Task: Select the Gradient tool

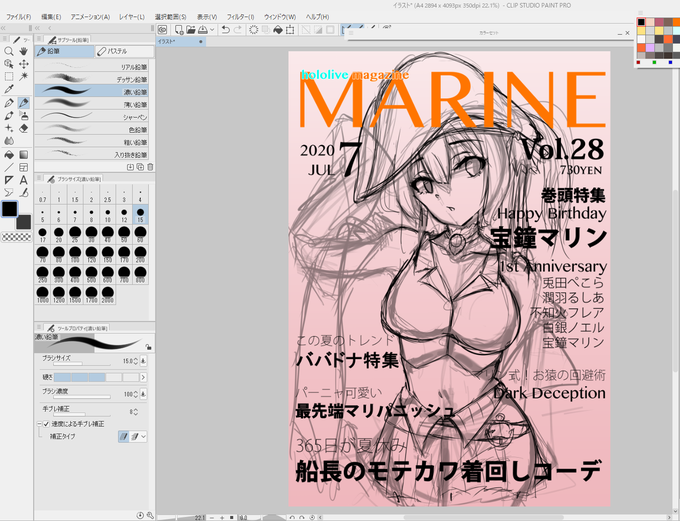Action: (x=23, y=155)
